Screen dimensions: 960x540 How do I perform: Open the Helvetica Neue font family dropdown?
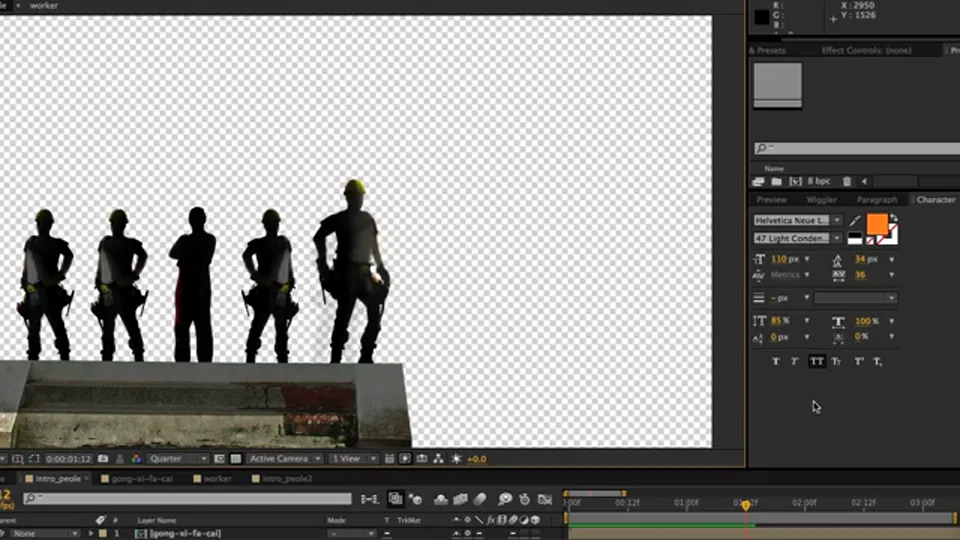click(797, 220)
